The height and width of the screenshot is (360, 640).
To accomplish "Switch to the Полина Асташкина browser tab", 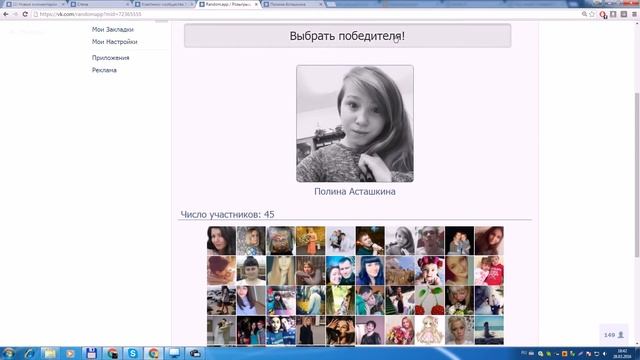I will (x=293, y=4).
